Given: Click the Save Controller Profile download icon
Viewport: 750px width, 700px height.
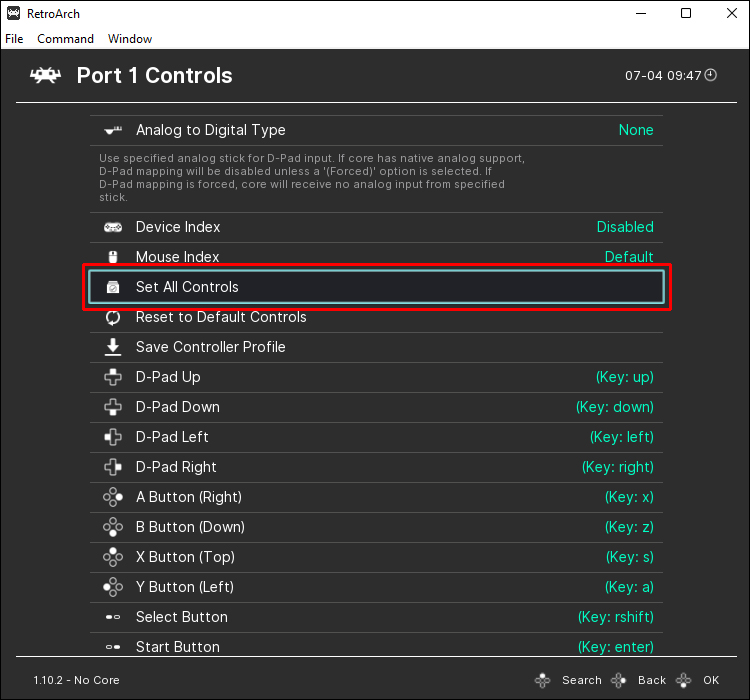Looking at the screenshot, I should pos(113,347).
